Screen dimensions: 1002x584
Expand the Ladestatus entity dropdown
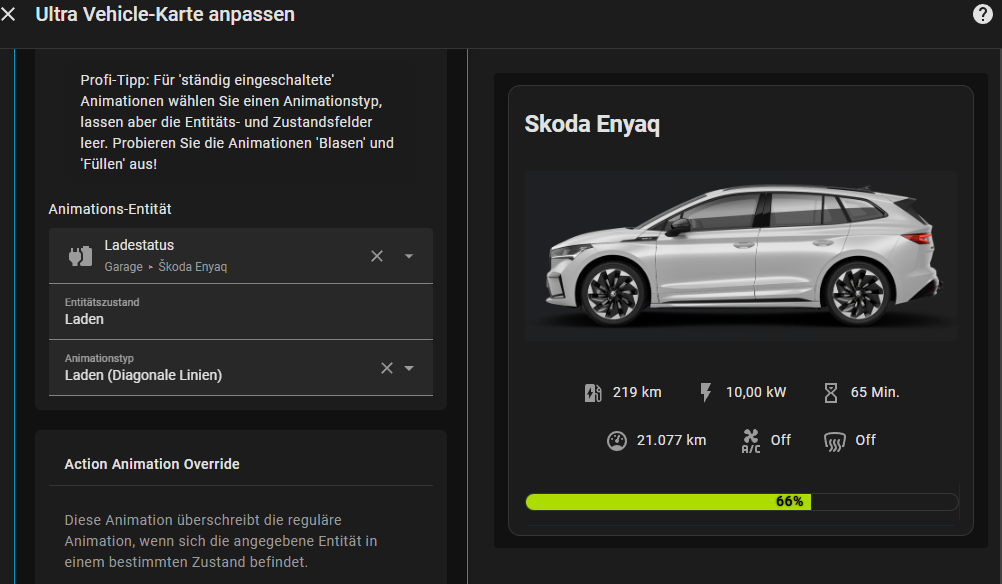409,256
